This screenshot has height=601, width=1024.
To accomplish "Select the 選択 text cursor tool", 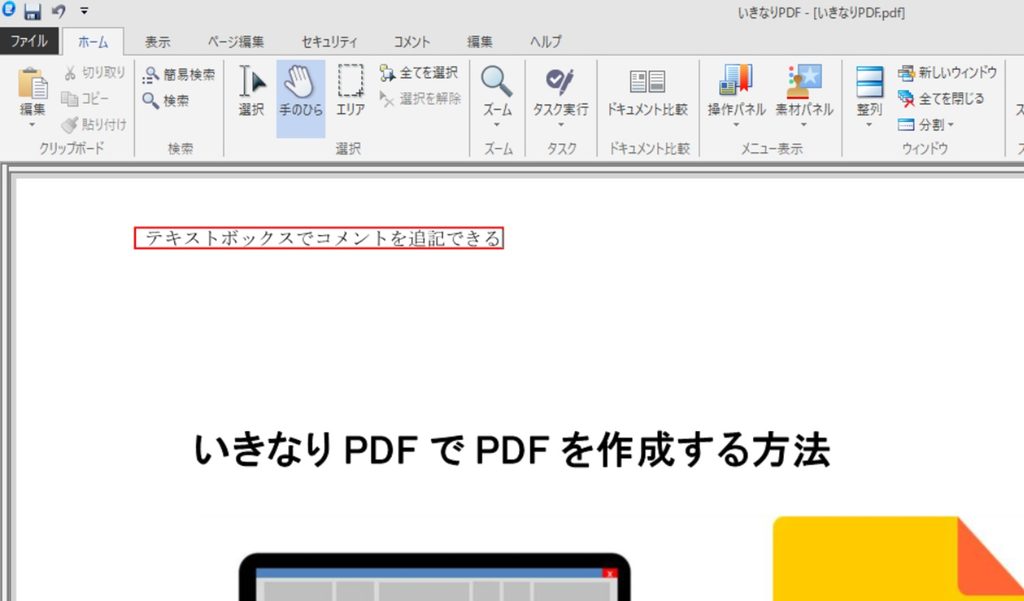I will [251, 91].
